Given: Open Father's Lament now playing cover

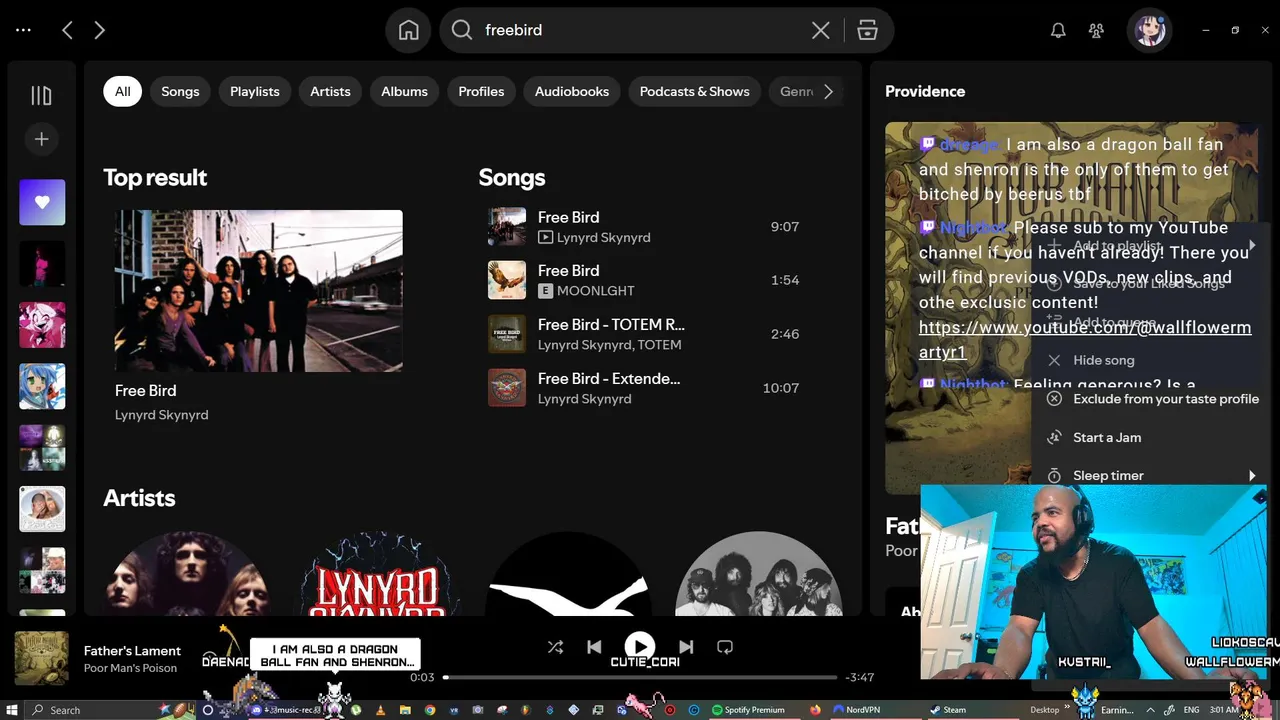Looking at the screenshot, I should (42, 658).
